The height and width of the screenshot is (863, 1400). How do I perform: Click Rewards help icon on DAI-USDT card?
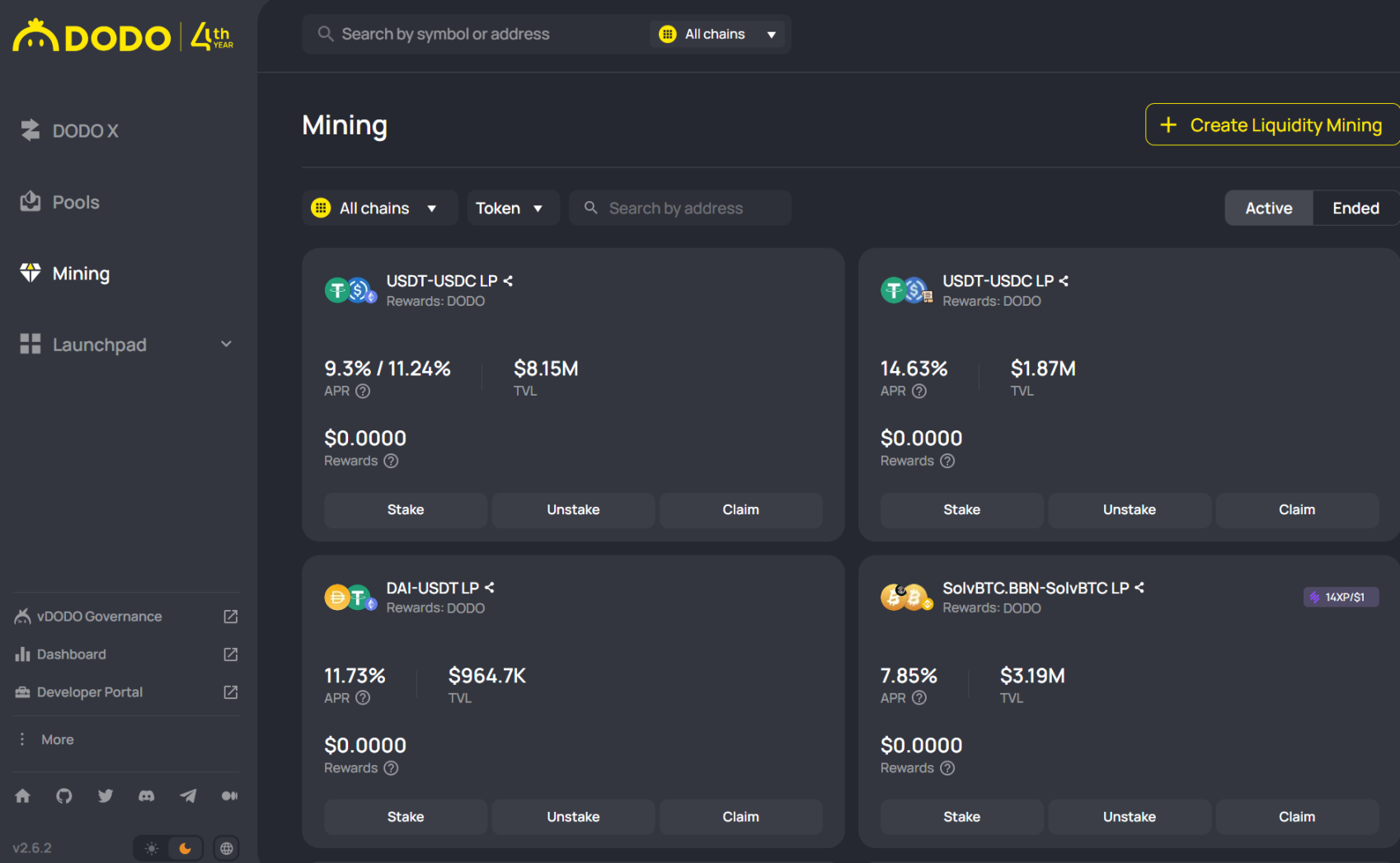(x=392, y=768)
